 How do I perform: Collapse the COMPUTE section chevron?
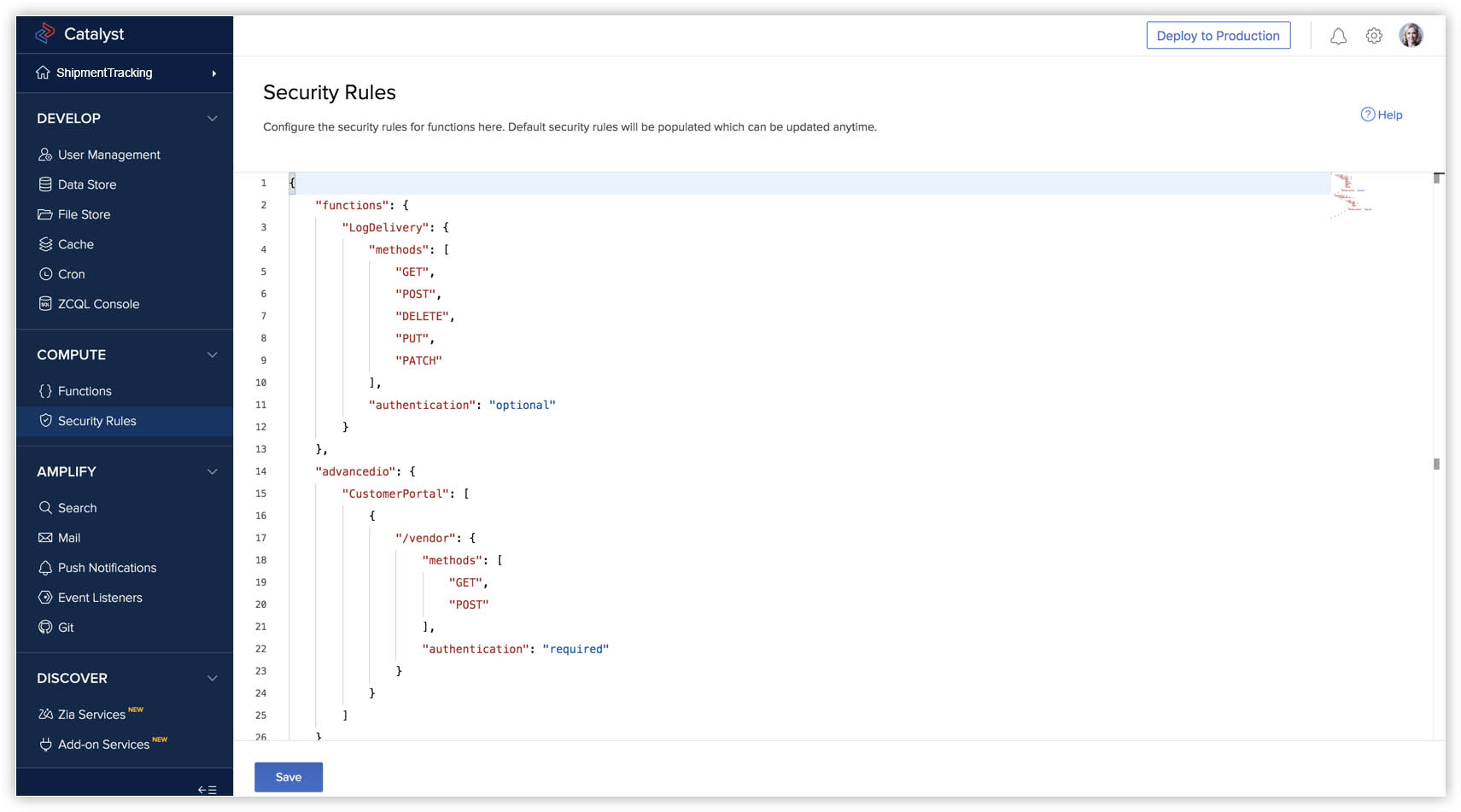pyautogui.click(x=213, y=355)
